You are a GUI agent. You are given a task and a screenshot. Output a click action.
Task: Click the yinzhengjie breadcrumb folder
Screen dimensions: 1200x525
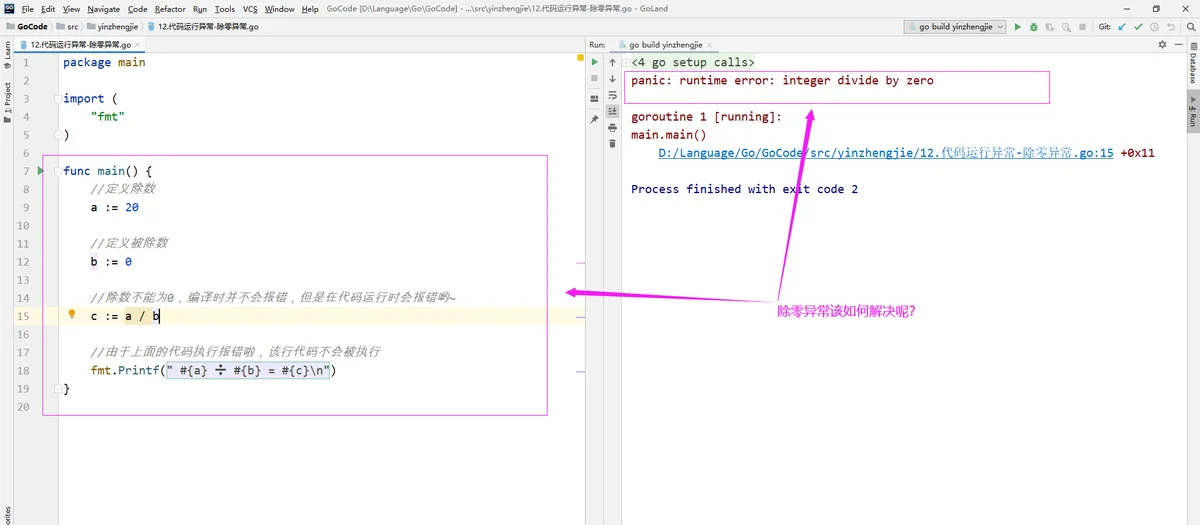[111, 27]
